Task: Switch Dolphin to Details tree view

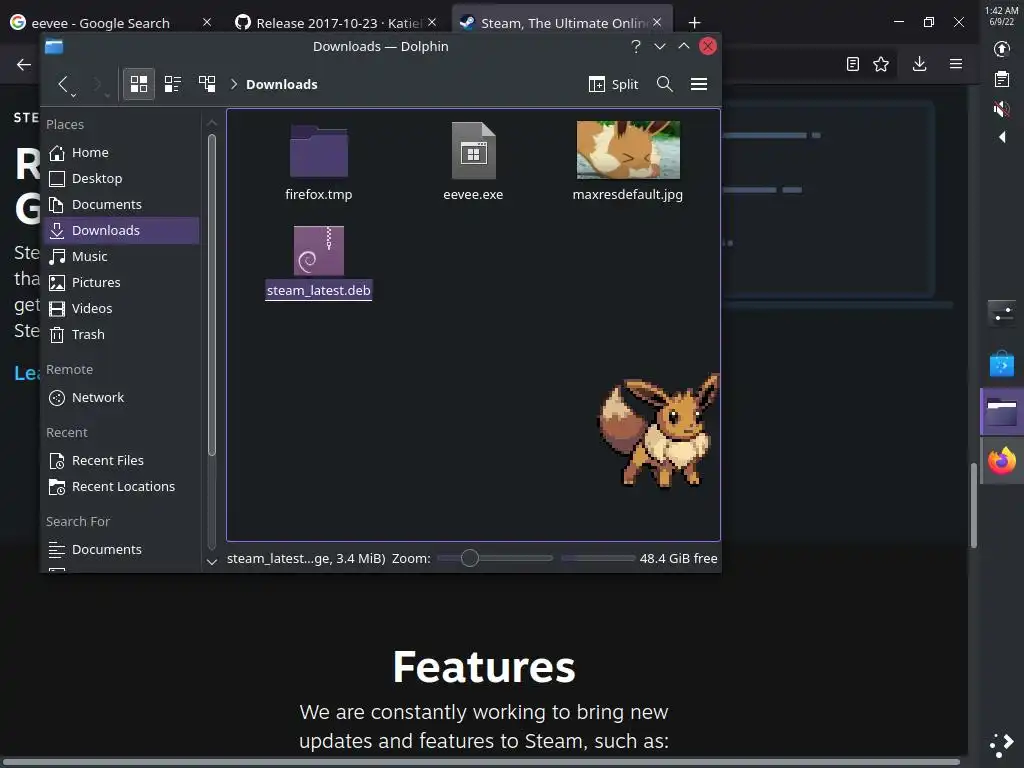Action: 207,84
